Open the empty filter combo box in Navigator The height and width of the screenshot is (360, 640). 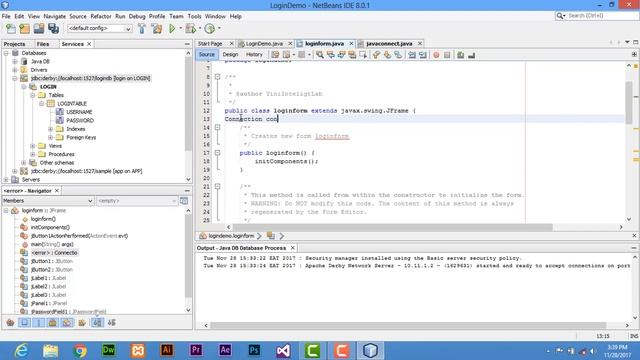click(137, 201)
